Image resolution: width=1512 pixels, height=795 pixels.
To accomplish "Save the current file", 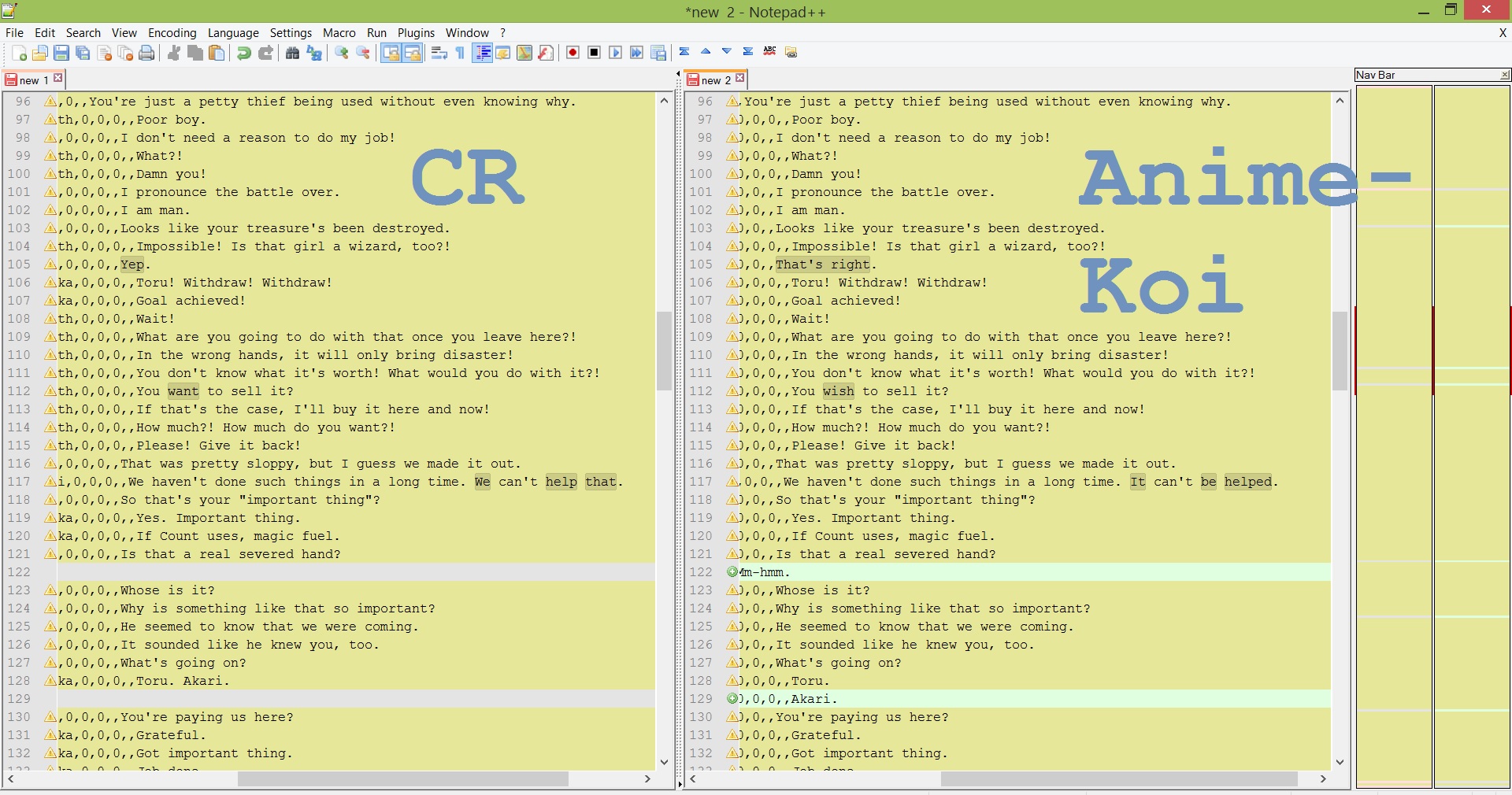I will tap(61, 53).
